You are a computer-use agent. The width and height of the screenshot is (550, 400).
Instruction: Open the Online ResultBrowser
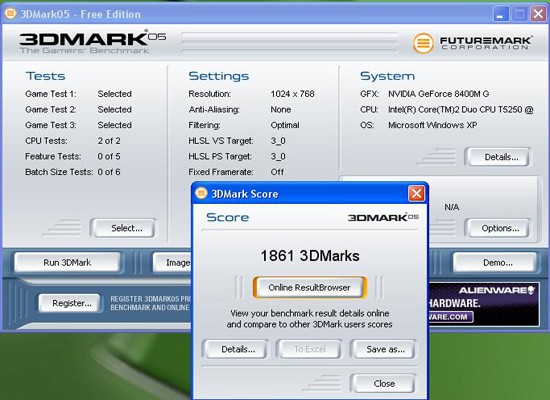click(x=309, y=288)
